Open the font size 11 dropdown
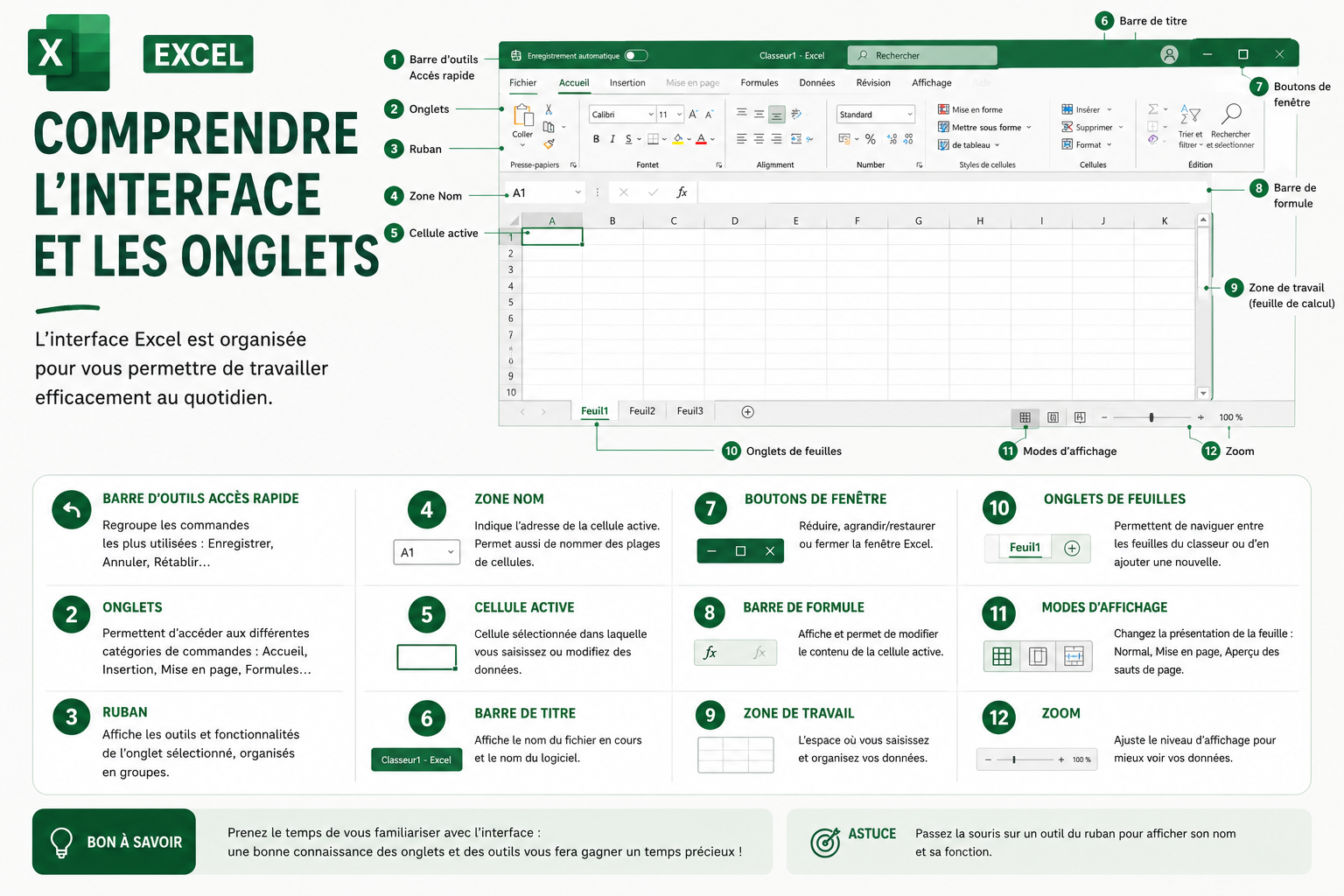1344x896 pixels. point(680,115)
